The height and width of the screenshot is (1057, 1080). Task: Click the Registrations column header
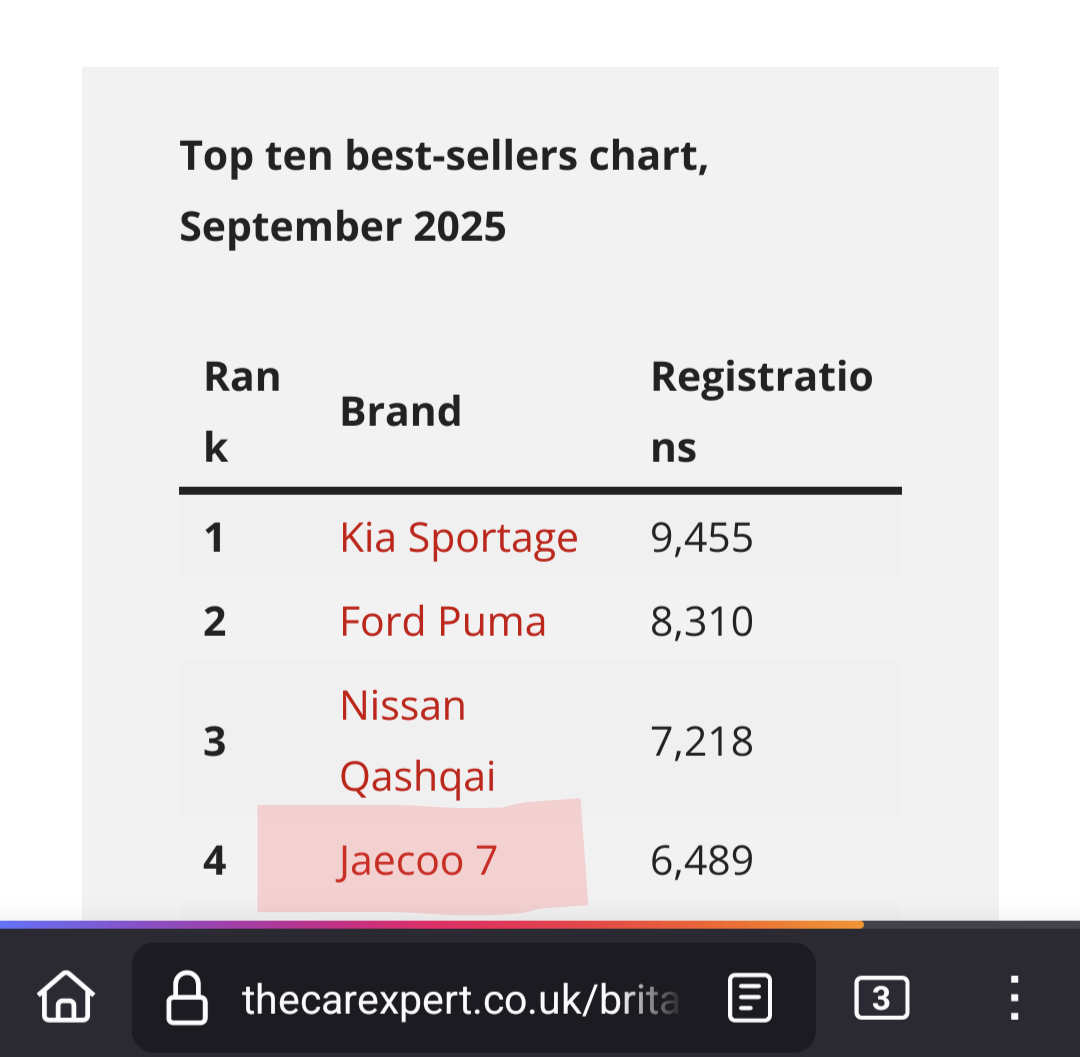[761, 412]
